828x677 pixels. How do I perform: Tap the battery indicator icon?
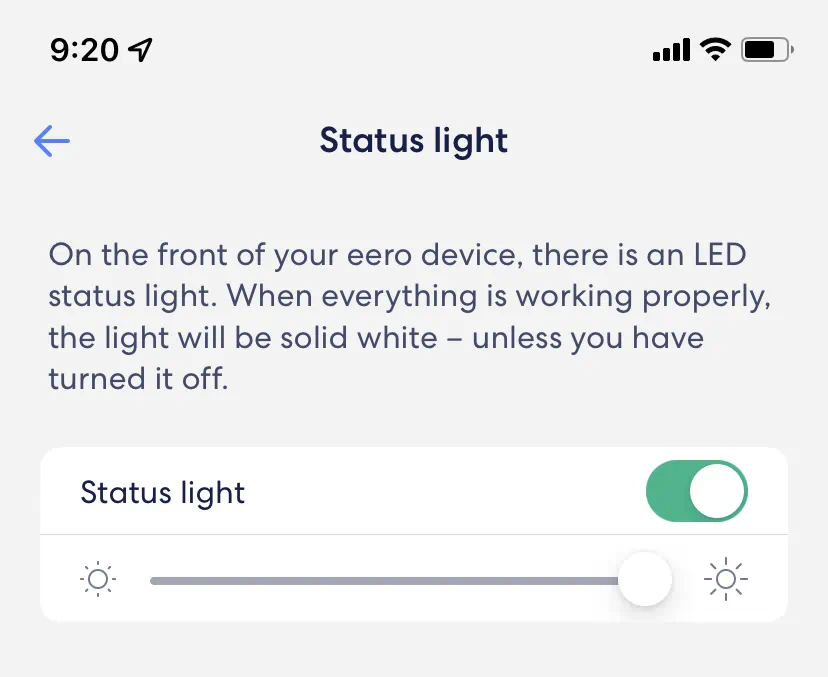[765, 50]
